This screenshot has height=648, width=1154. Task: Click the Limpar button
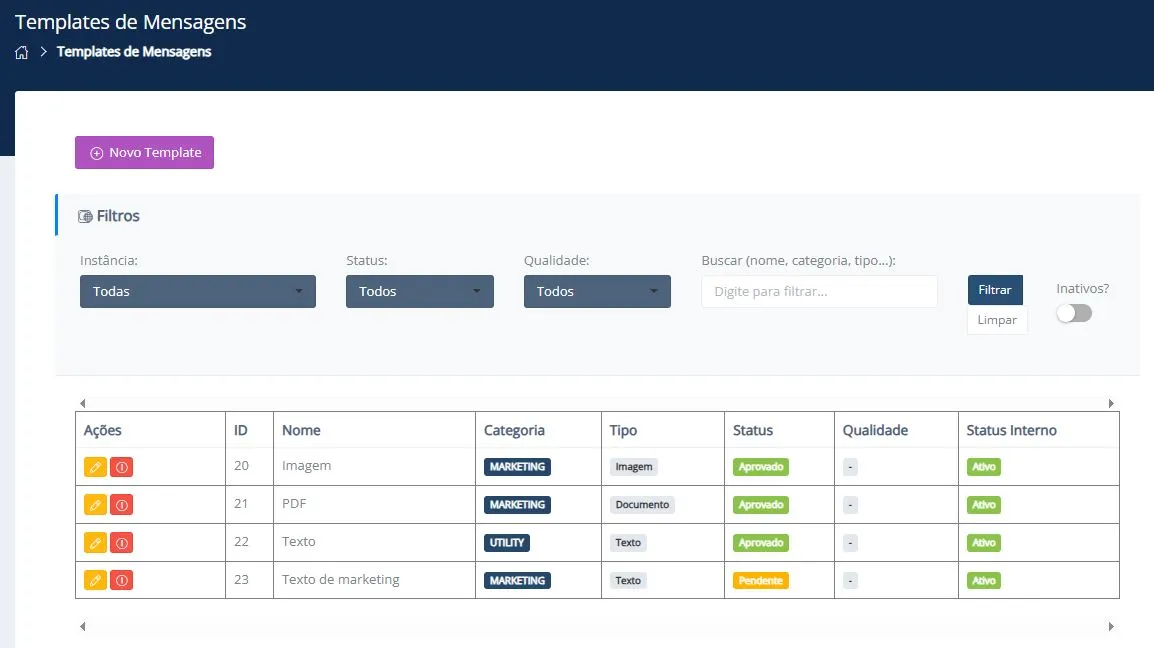point(996,320)
